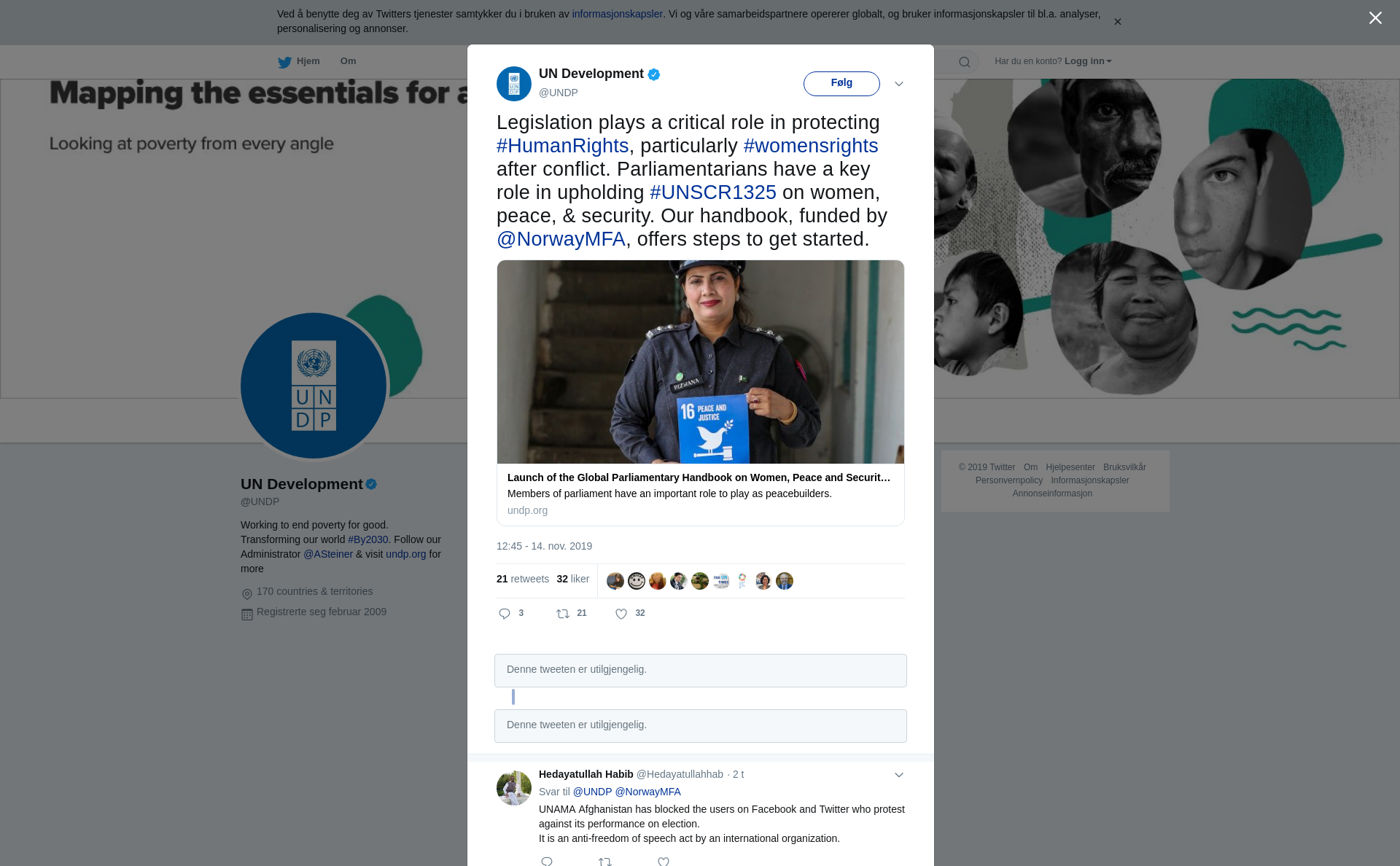Click the retweet icon showing 21
The height and width of the screenshot is (866, 1400).
pyautogui.click(x=563, y=614)
